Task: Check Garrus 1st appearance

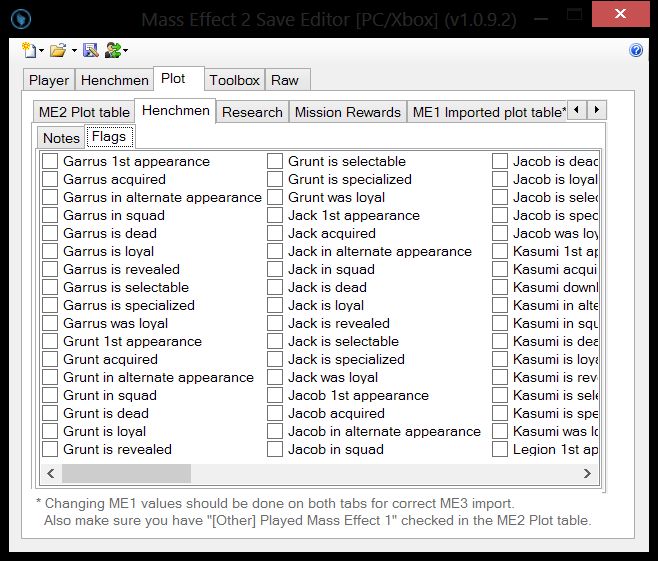Action: click(x=50, y=161)
